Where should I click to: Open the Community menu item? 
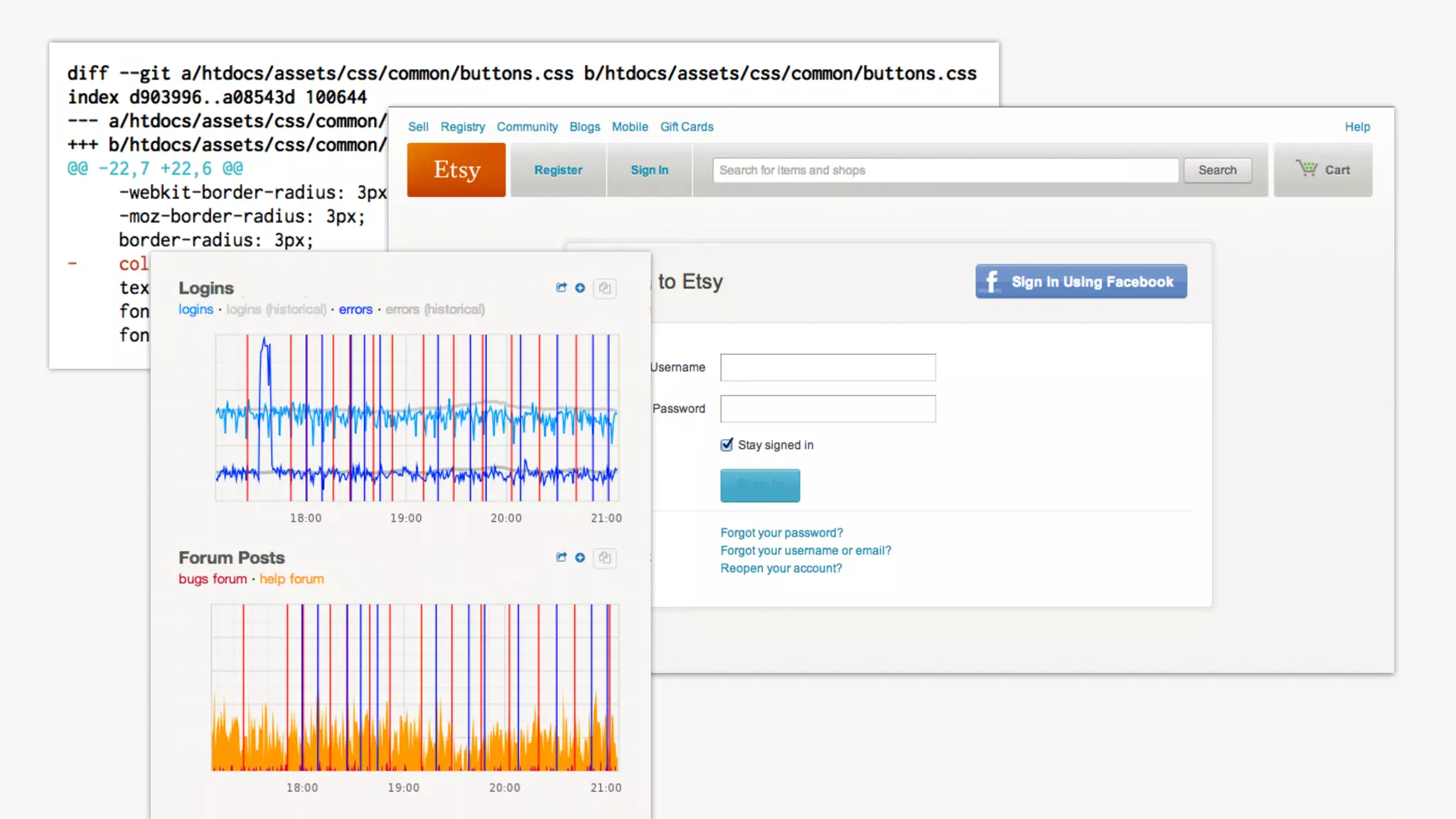[527, 127]
